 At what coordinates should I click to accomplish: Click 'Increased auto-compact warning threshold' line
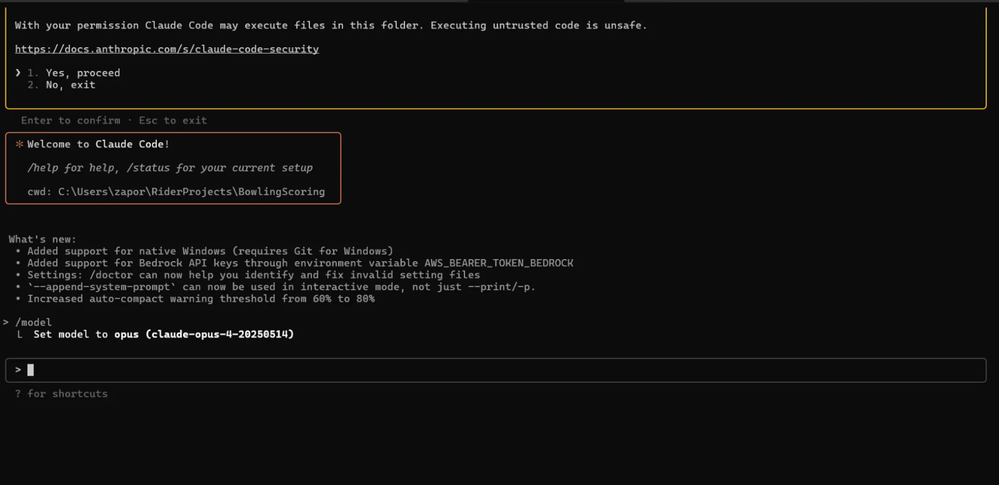point(196,299)
